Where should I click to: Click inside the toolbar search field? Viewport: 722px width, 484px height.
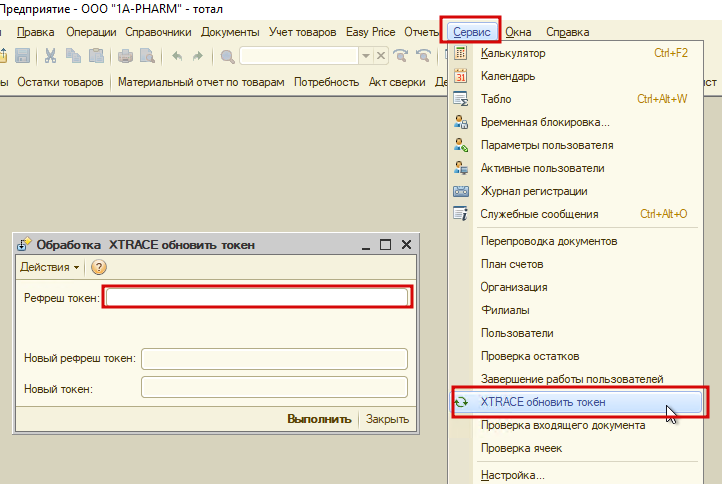coord(299,56)
